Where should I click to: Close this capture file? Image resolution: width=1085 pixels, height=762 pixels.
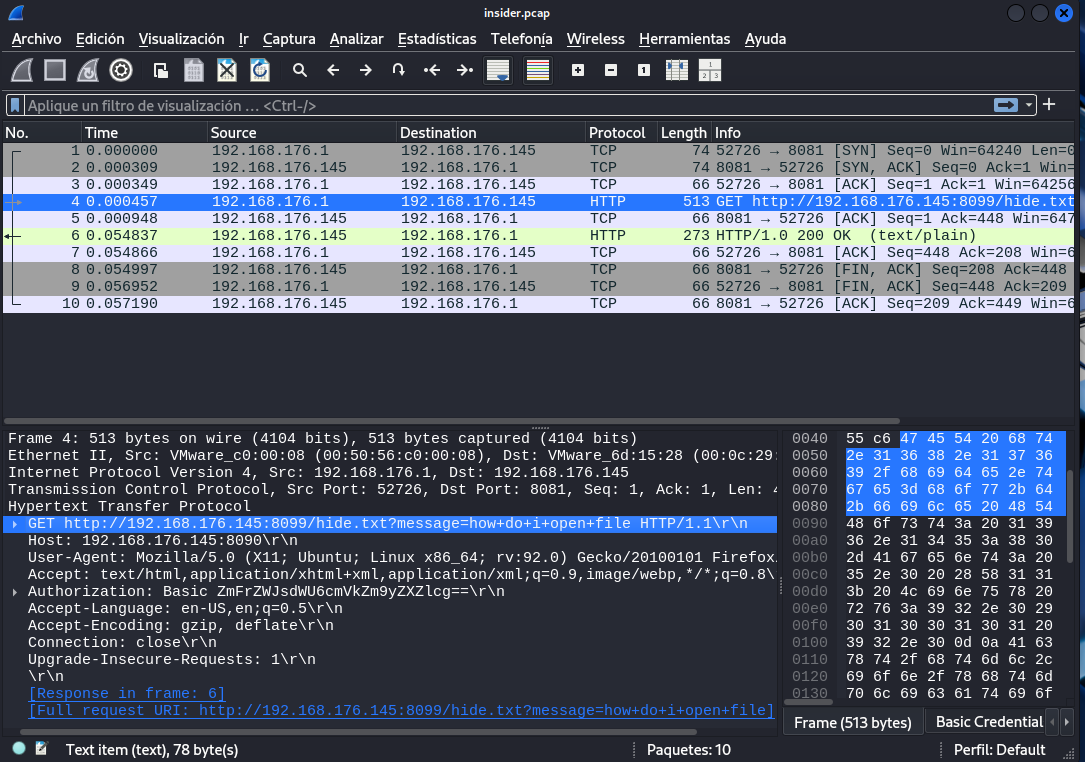click(227, 70)
